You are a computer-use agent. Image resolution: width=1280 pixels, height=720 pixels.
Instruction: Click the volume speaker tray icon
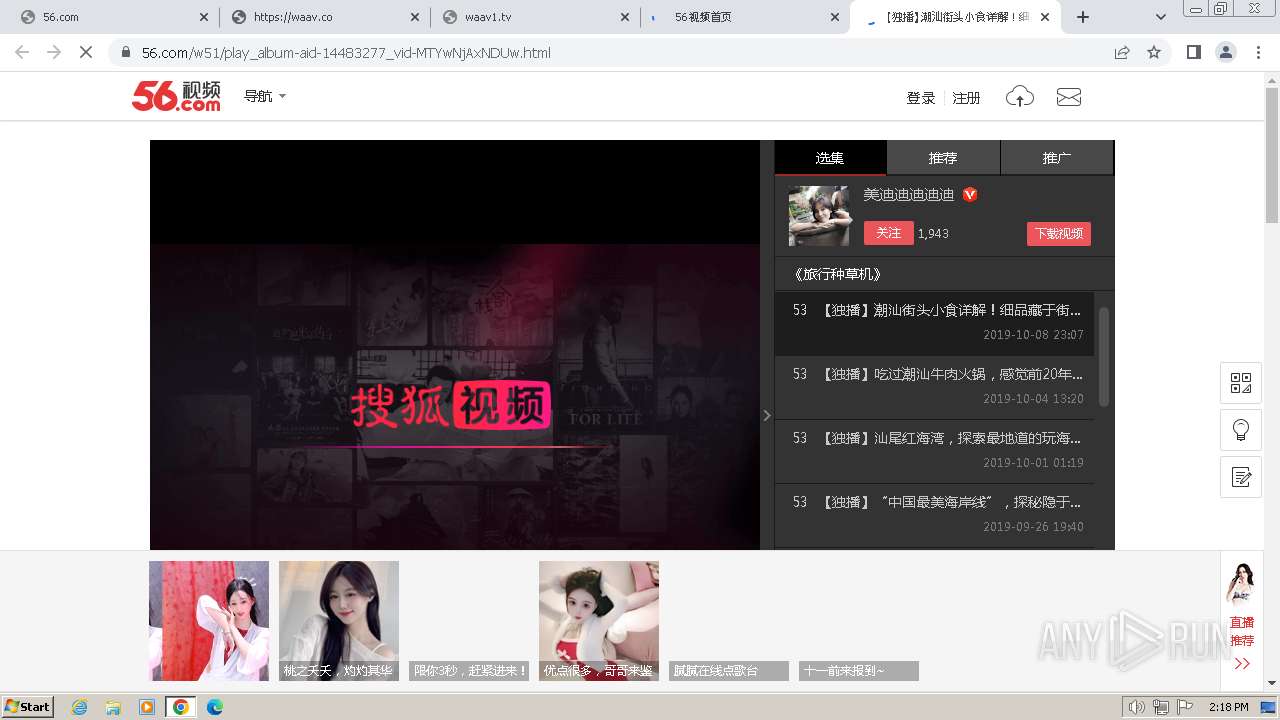1137,707
